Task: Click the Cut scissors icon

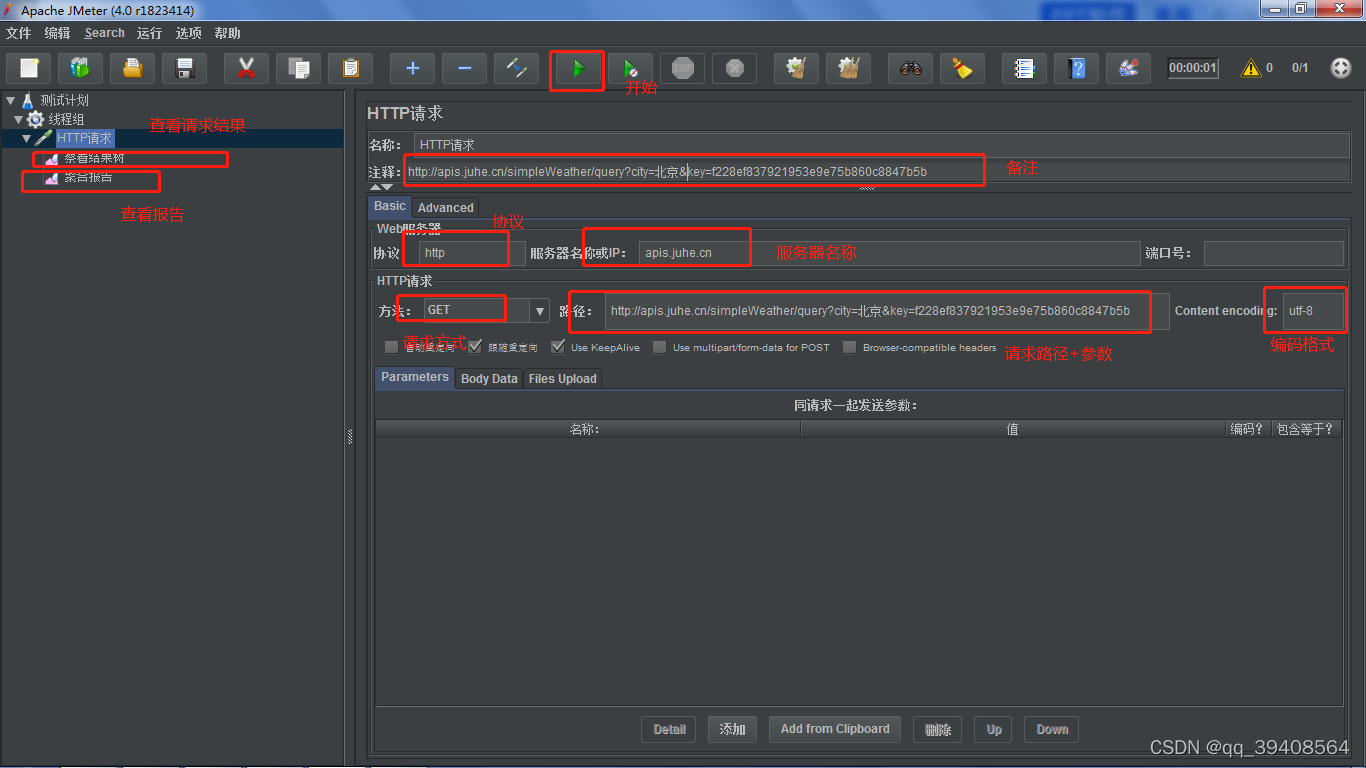Action: 246,69
